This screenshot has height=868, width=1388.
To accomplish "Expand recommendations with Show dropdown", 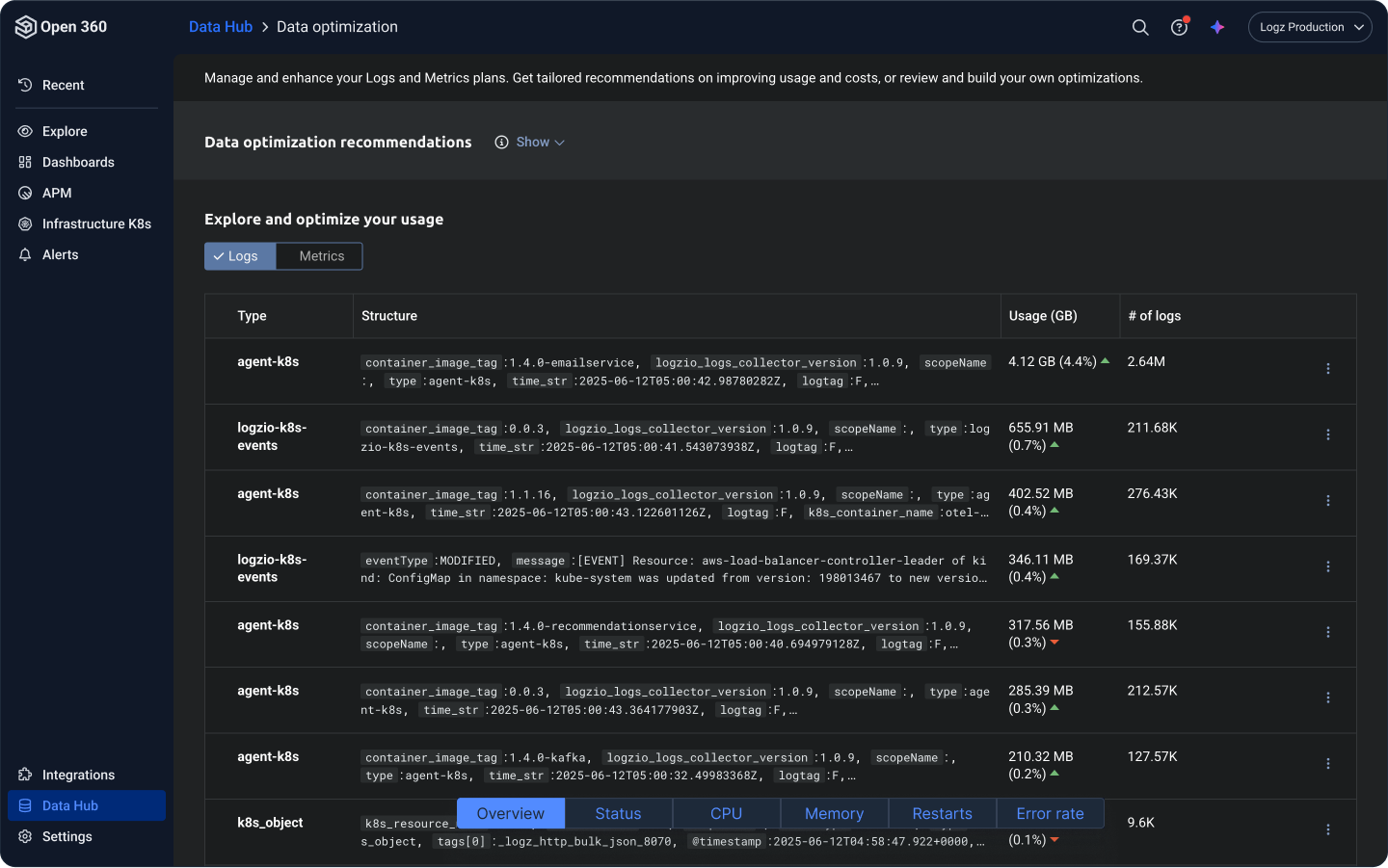I will [x=540, y=142].
